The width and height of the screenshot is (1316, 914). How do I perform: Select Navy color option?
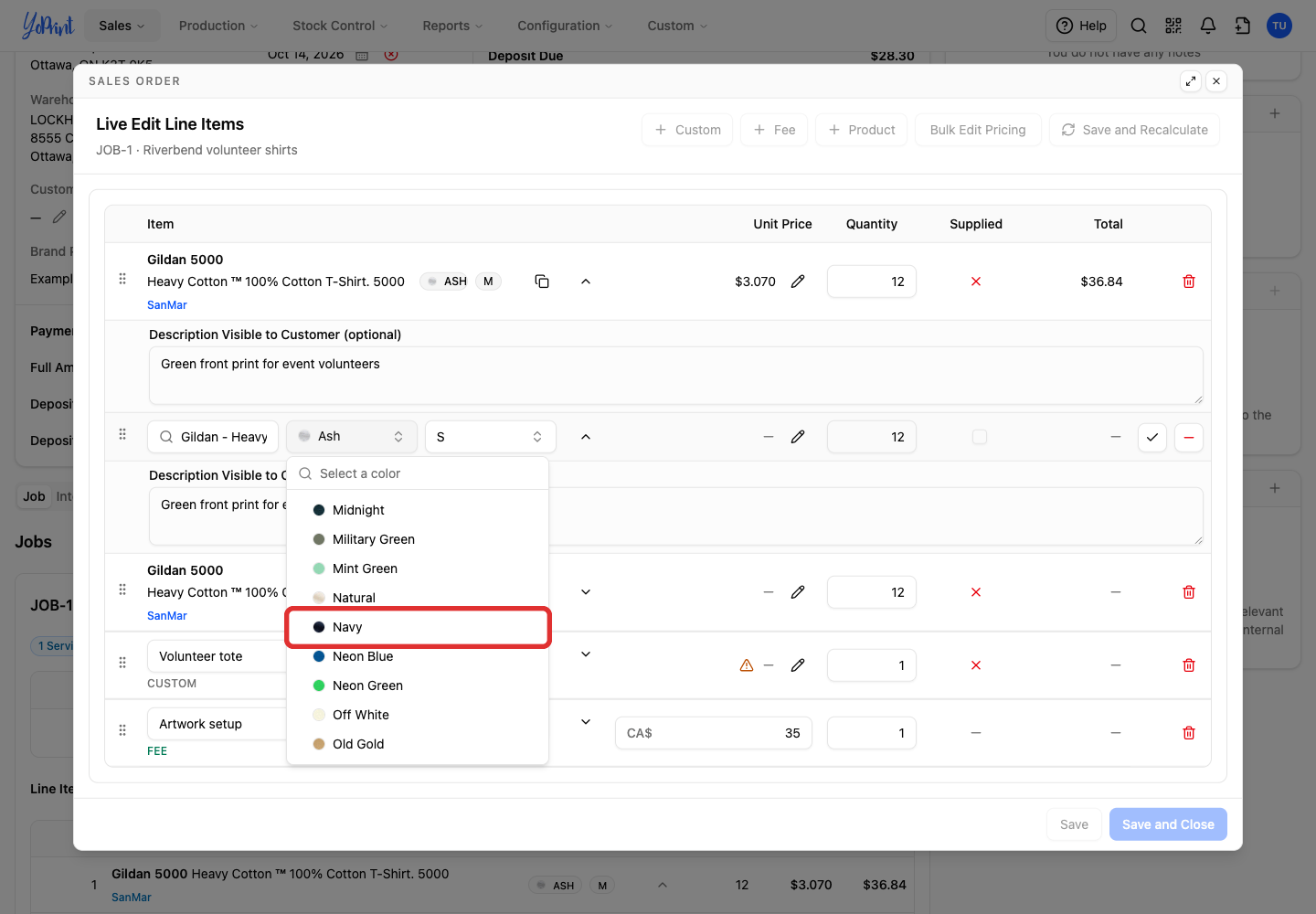point(418,627)
